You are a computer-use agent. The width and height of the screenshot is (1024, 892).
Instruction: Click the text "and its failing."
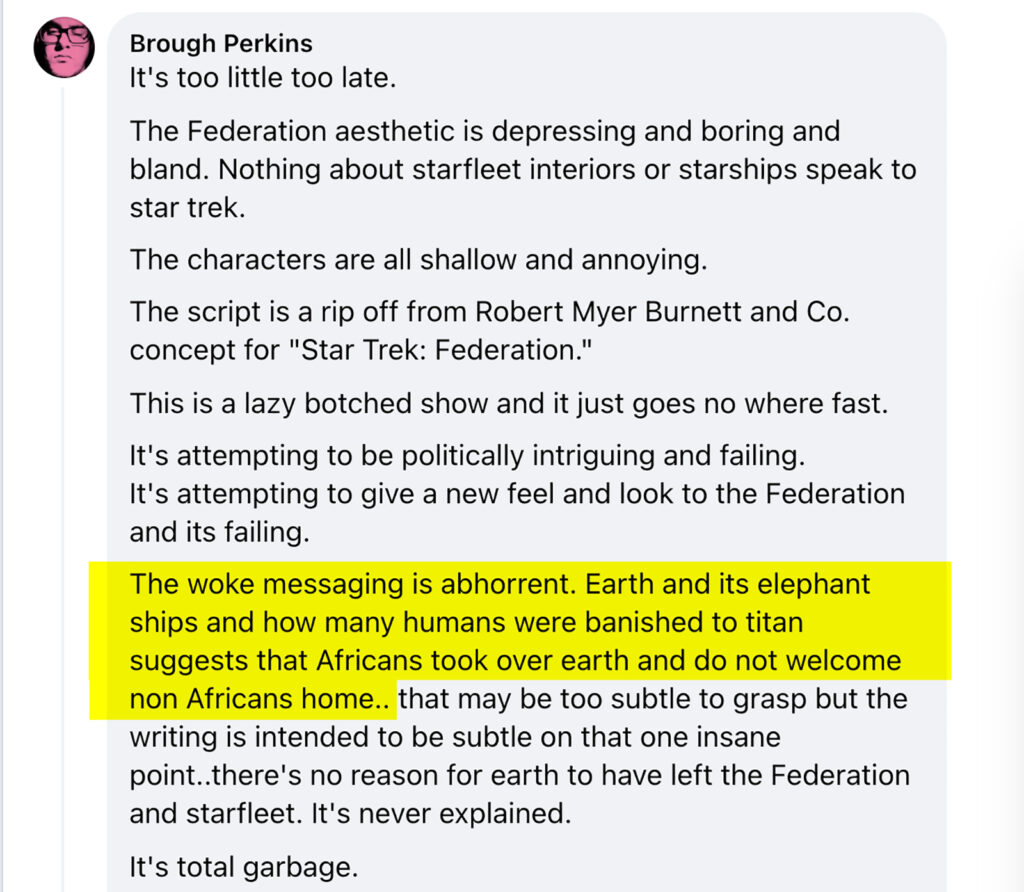(219, 532)
